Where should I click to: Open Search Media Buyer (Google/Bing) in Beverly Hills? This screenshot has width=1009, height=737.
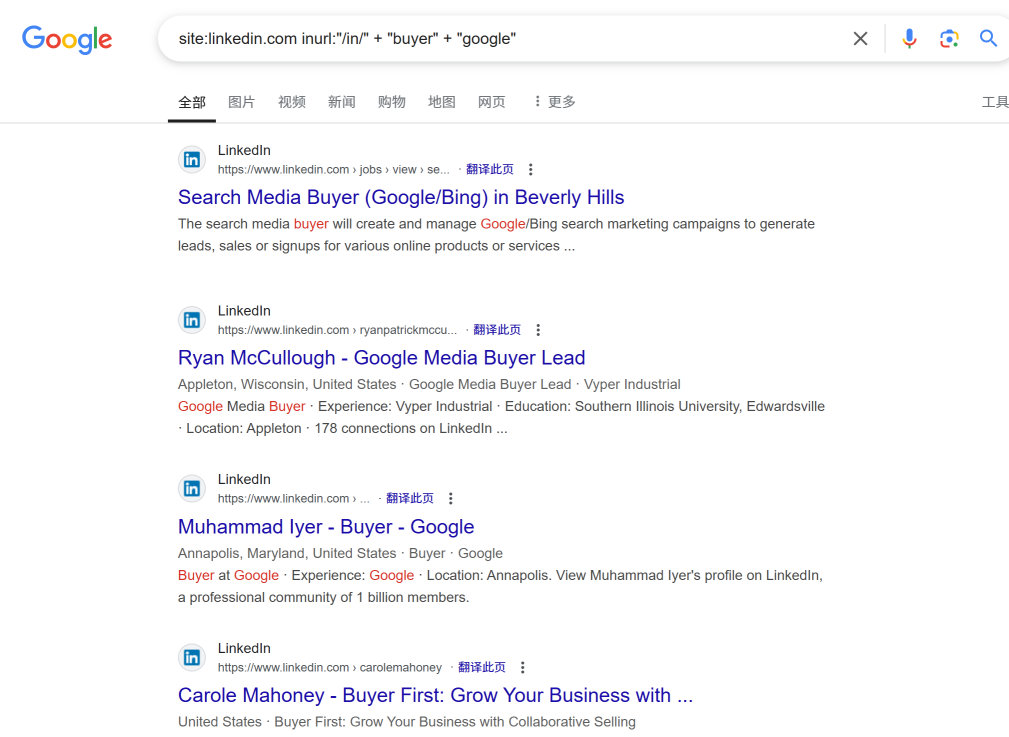pos(401,197)
